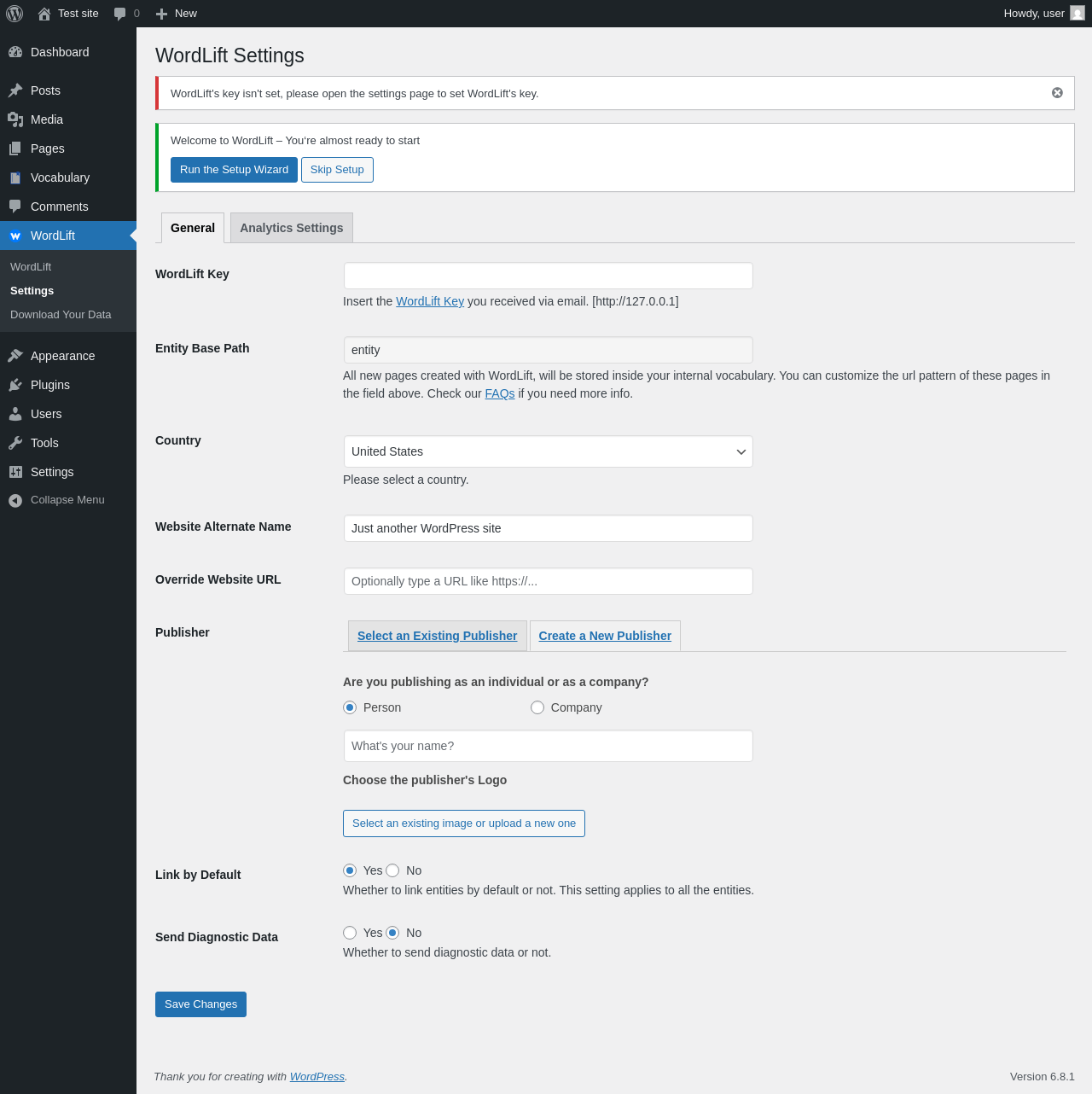Viewport: 1092px width, 1094px height.
Task: Click the comments bubble icon in admin bar
Action: (120, 14)
